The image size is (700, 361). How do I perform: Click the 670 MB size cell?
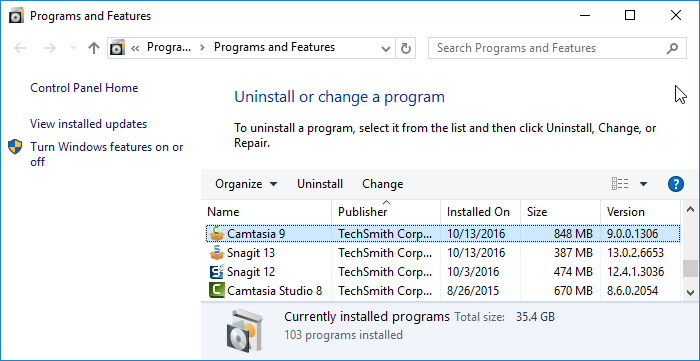pos(573,291)
